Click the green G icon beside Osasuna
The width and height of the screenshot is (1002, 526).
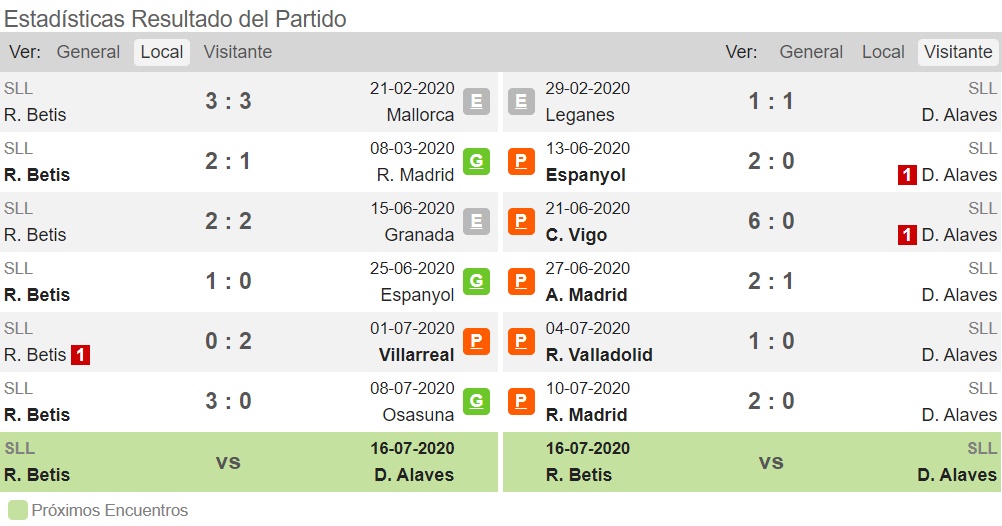click(476, 402)
